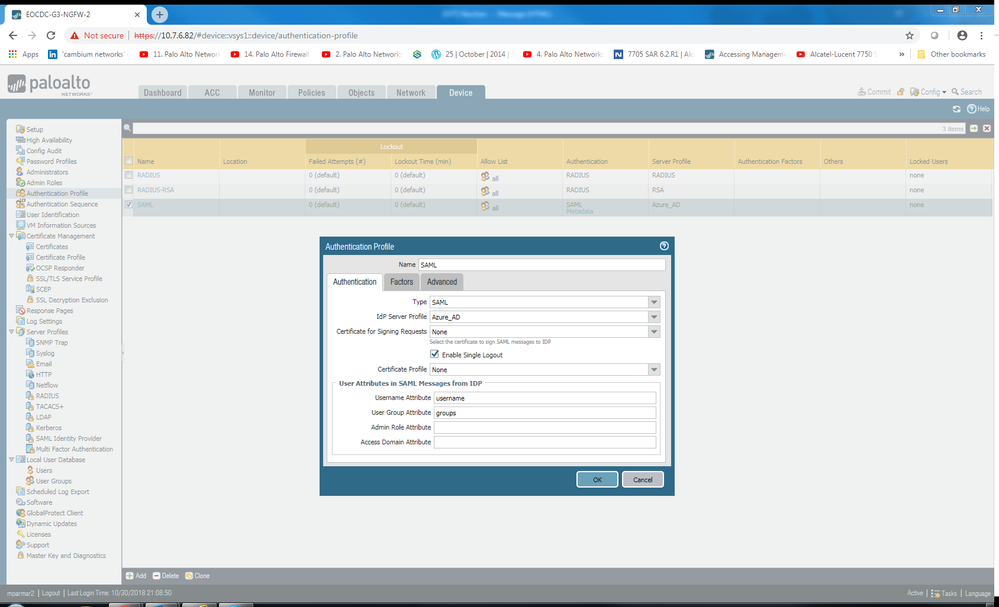This screenshot has height=607, width=999.
Task: Click the Commit button
Action: pos(874,92)
